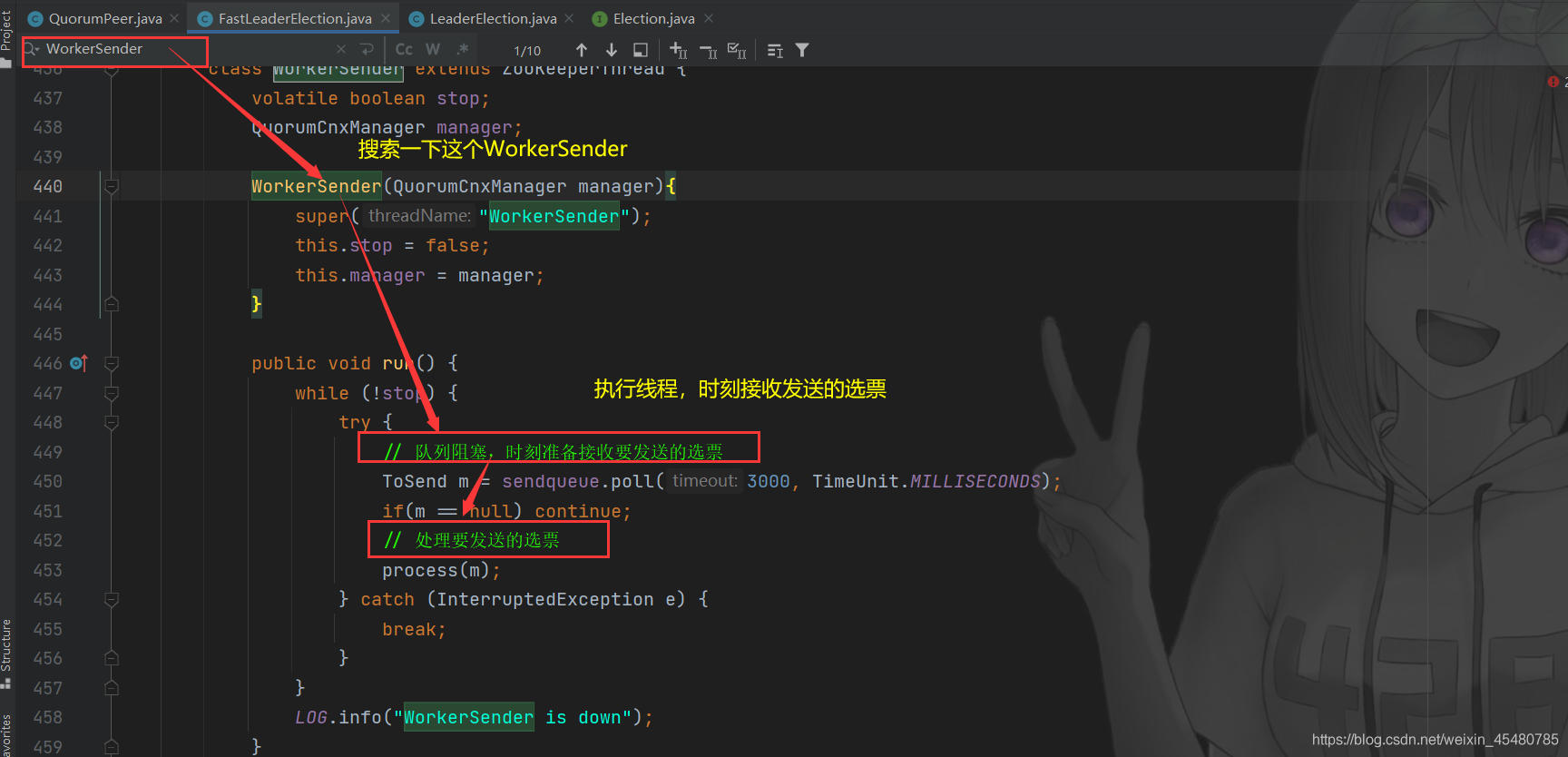
Task: Go to next search occurrence
Action: [x=612, y=50]
